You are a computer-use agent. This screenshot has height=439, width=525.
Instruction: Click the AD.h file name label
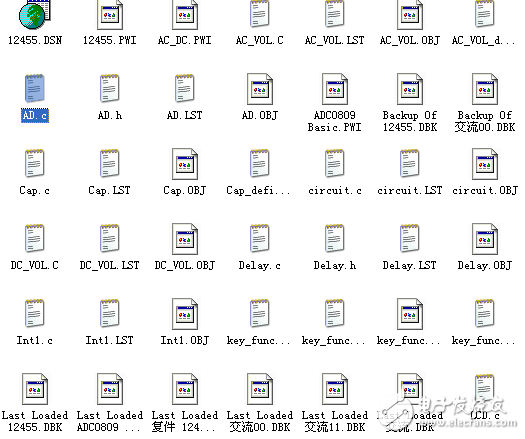pyautogui.click(x=110, y=116)
